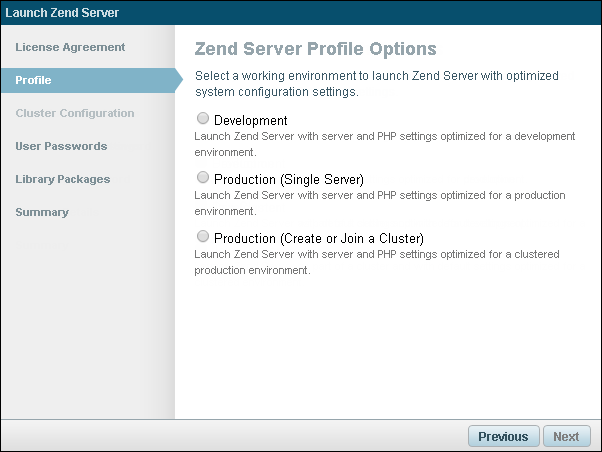
Task: Click the Launch Zend Server title bar
Action: pyautogui.click(x=62, y=13)
